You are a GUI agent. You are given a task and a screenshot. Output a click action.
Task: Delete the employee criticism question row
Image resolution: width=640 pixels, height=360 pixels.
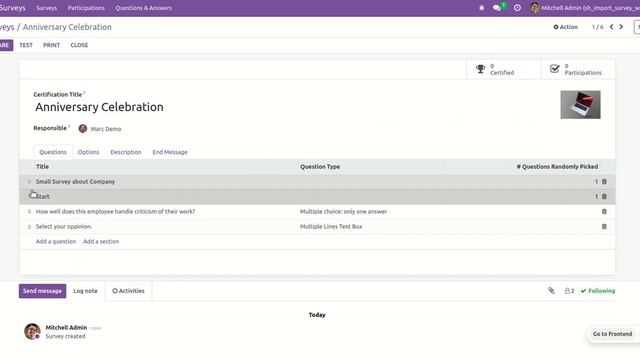pyautogui.click(x=604, y=211)
